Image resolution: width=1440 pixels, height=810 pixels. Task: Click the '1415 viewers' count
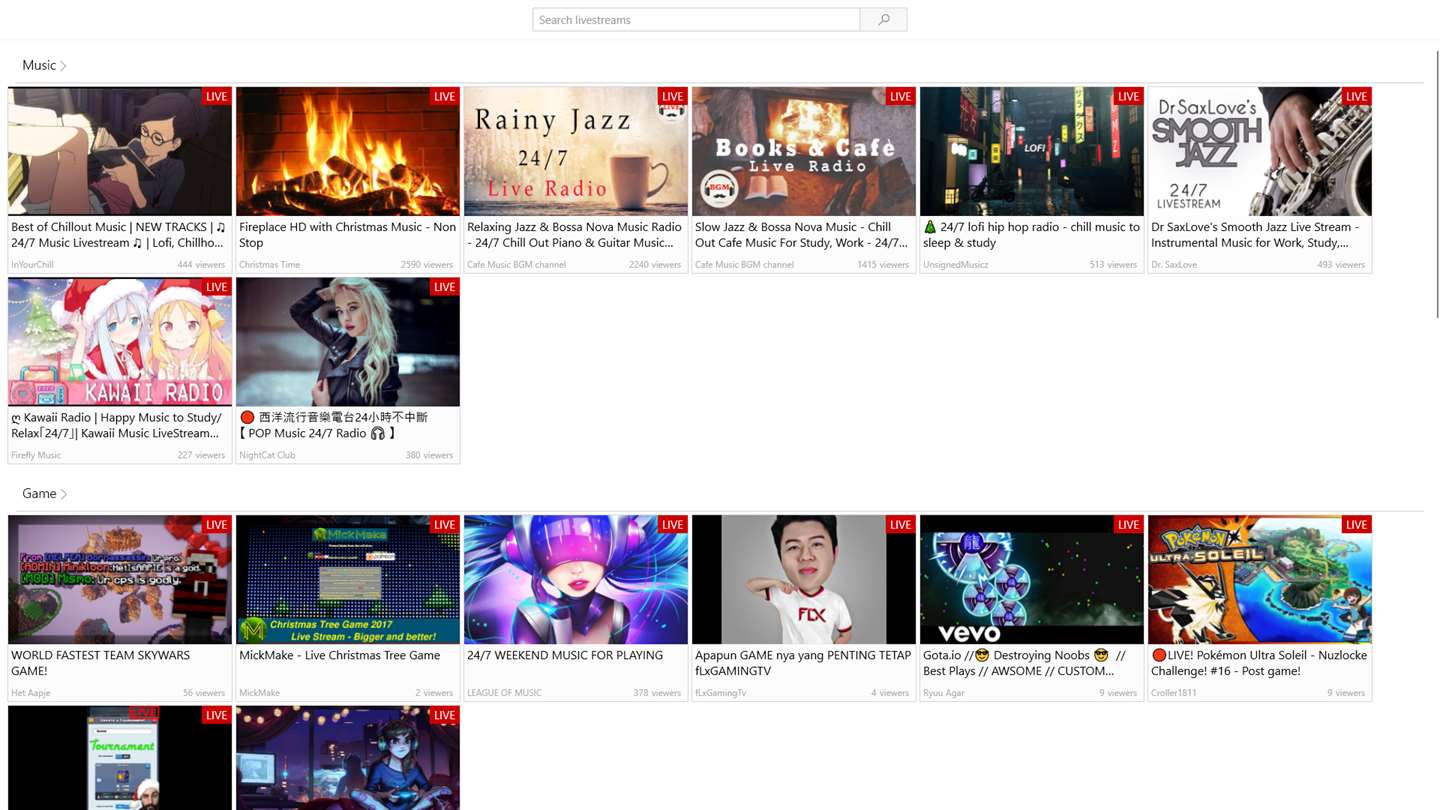[883, 265]
